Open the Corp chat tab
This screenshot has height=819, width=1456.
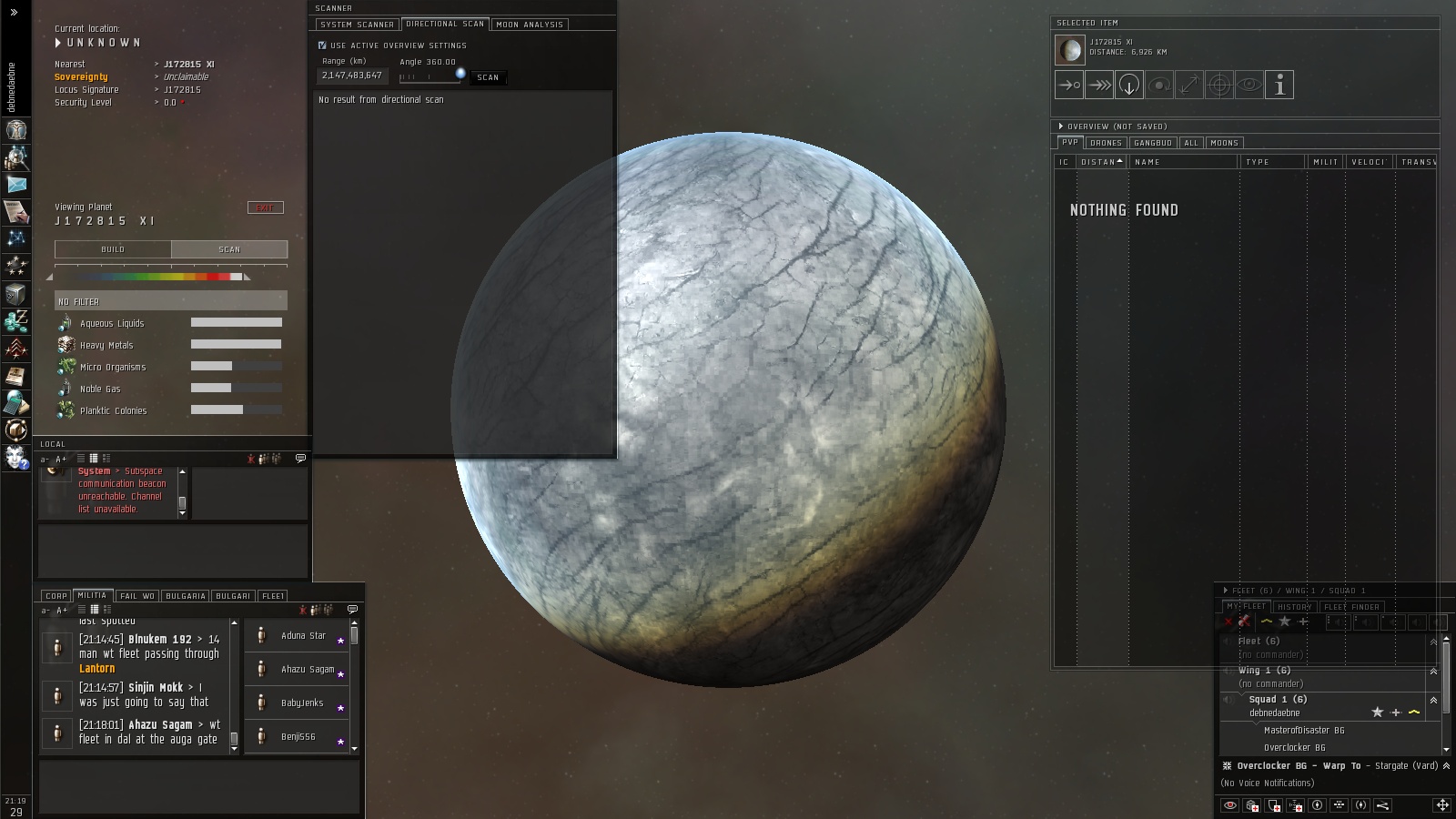coord(56,596)
